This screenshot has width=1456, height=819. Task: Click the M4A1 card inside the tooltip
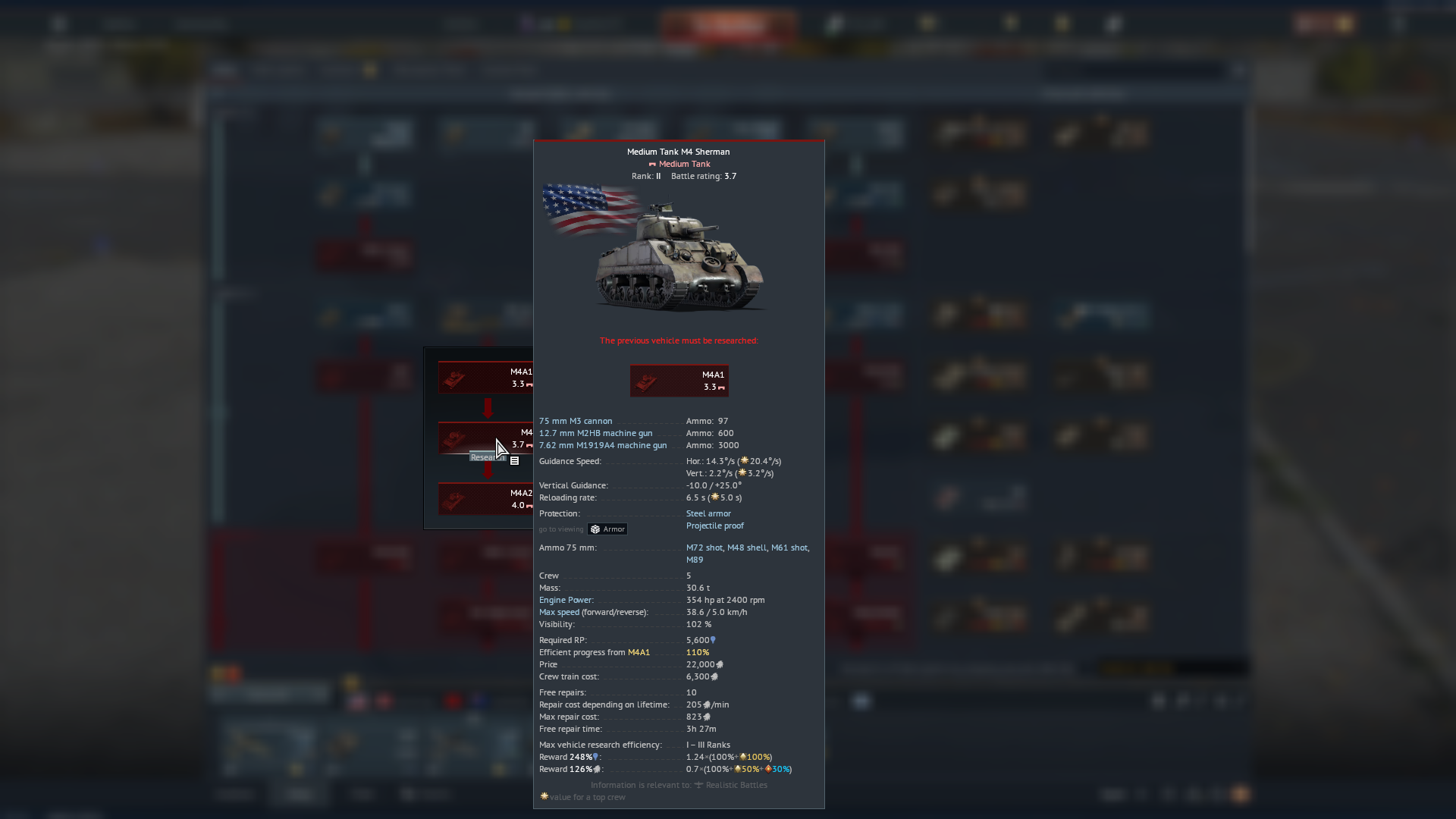pos(679,381)
